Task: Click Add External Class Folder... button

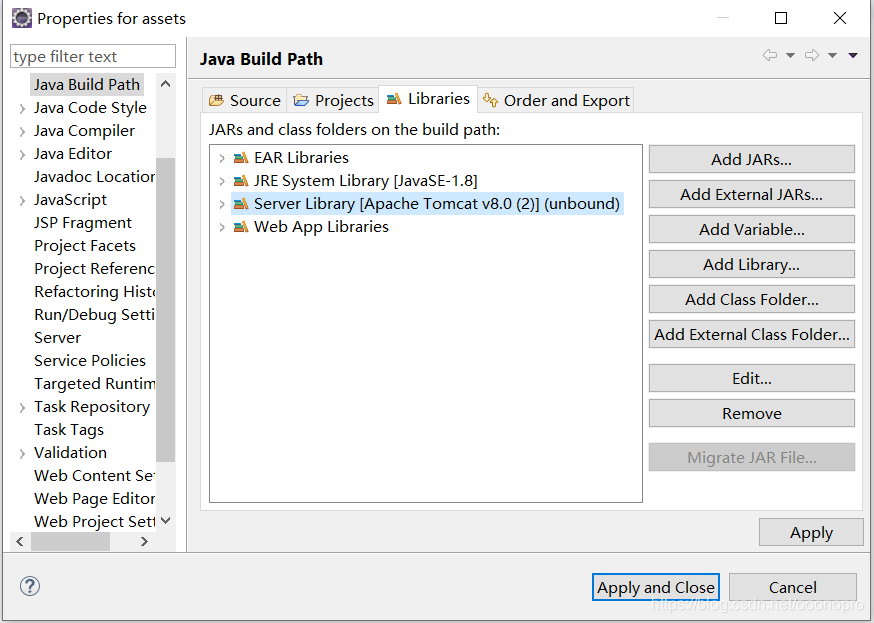Action: pos(751,334)
